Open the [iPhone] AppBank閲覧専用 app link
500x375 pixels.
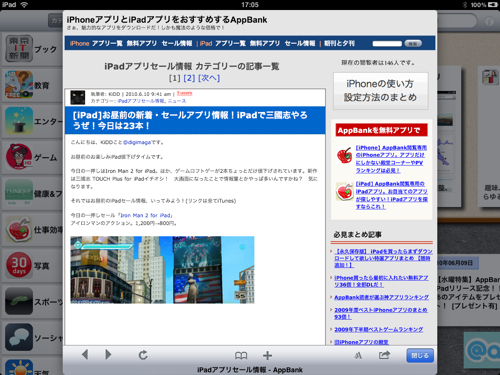tap(391, 159)
